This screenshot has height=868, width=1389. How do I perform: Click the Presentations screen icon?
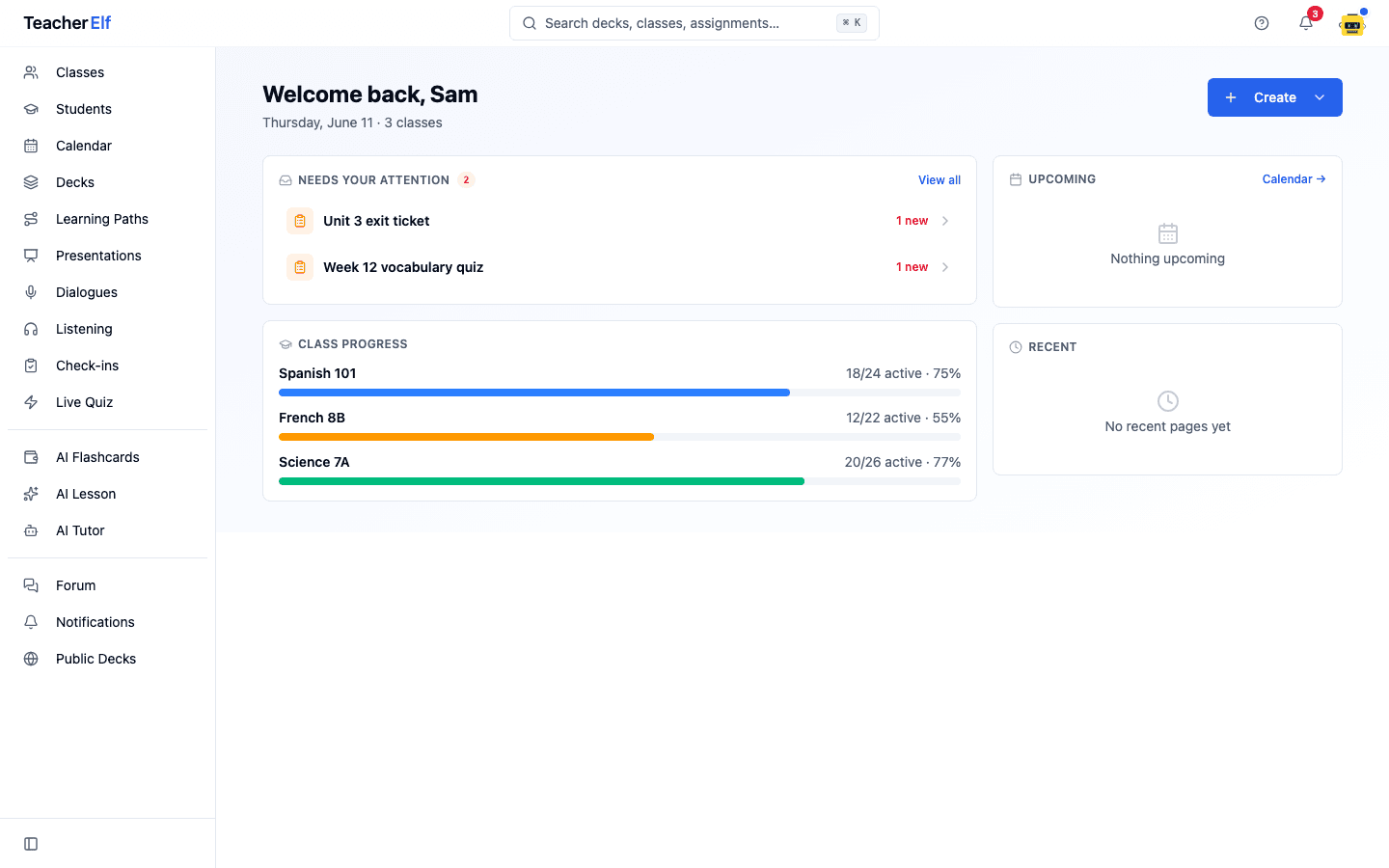point(31,256)
